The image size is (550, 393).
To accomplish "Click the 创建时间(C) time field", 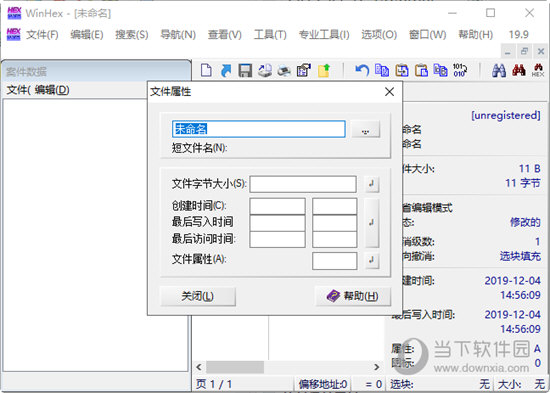I will [x=335, y=206].
